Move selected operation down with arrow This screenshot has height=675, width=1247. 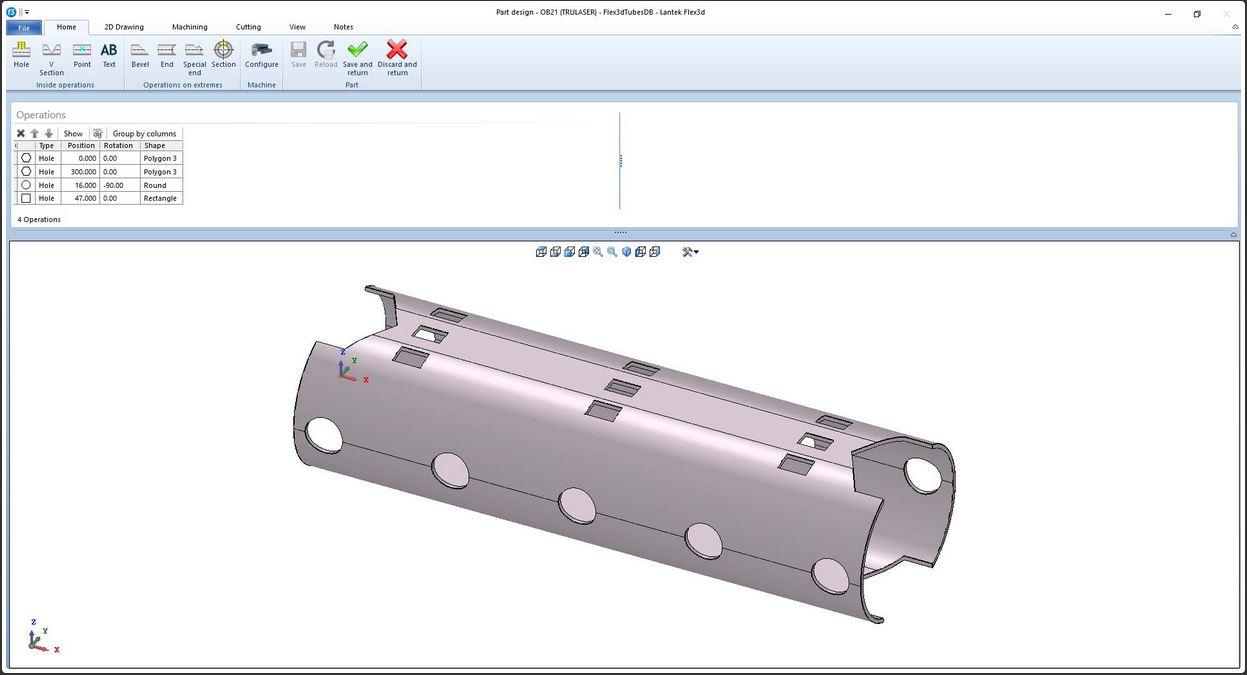coord(48,133)
